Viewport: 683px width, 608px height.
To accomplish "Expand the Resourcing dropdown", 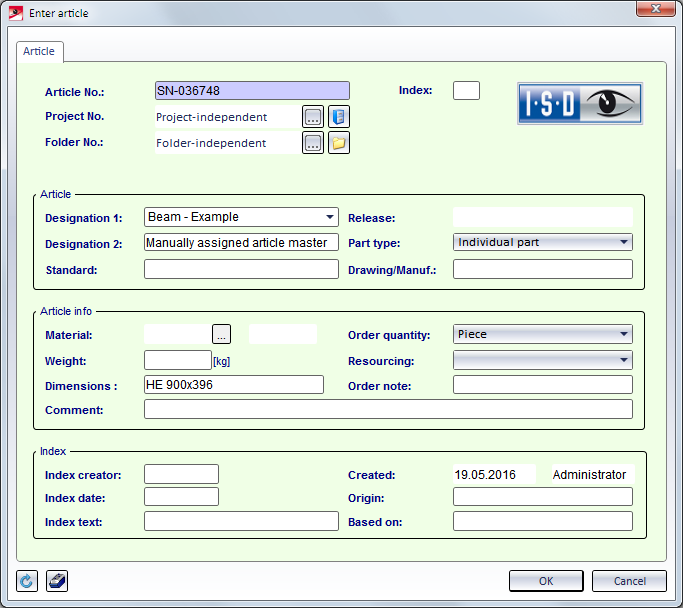I will coord(623,360).
